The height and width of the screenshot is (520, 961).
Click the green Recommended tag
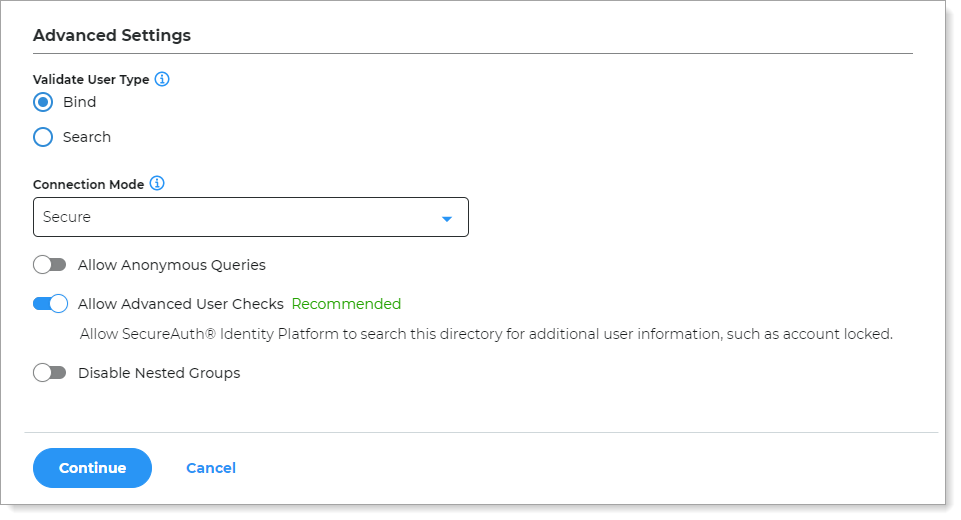tap(346, 304)
